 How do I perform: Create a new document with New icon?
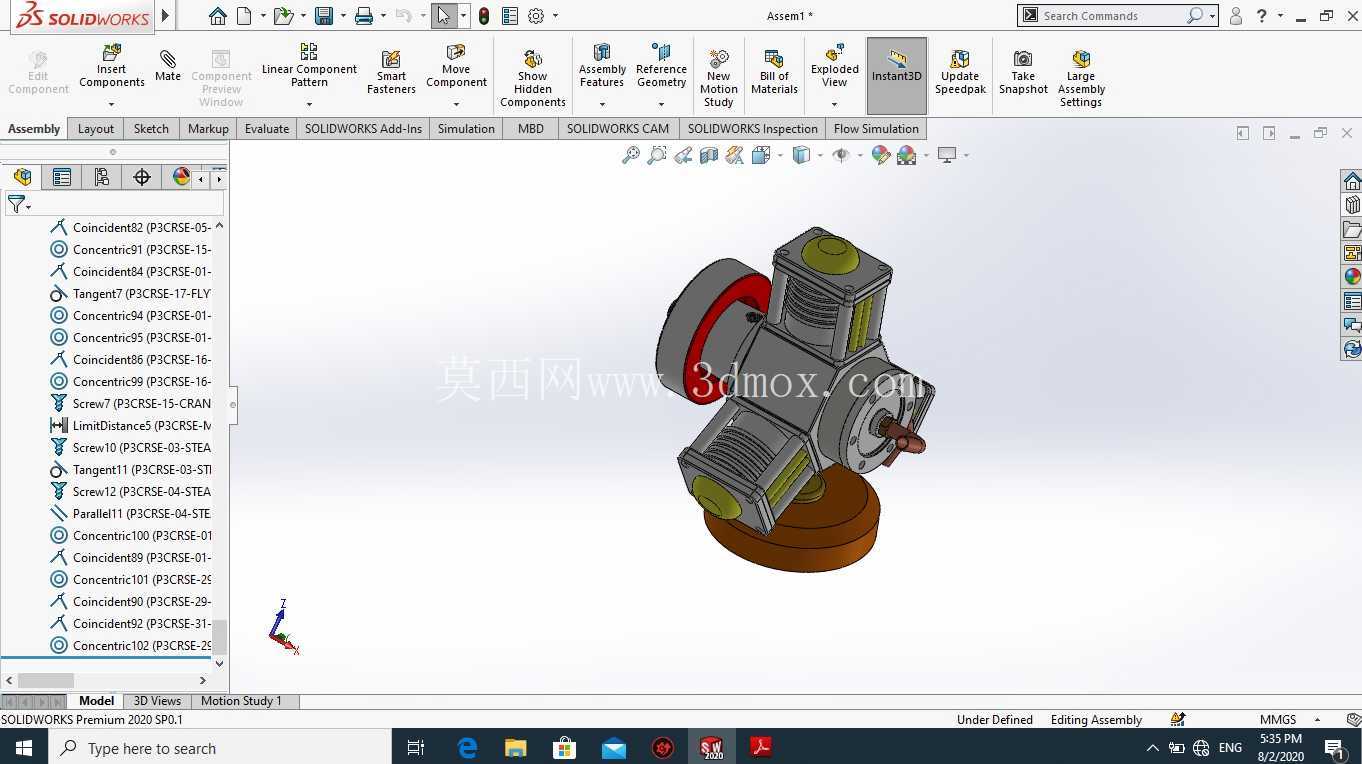coord(245,16)
